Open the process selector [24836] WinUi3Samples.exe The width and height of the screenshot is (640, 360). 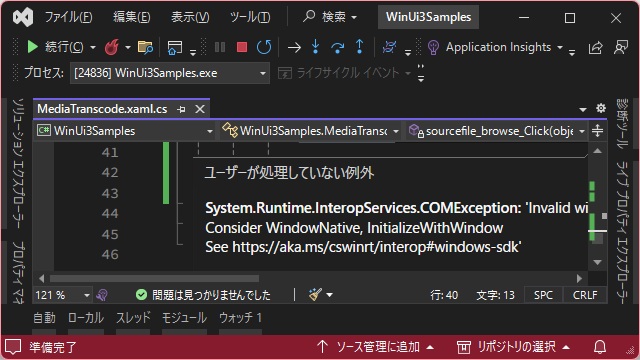pyautogui.click(x=170, y=73)
